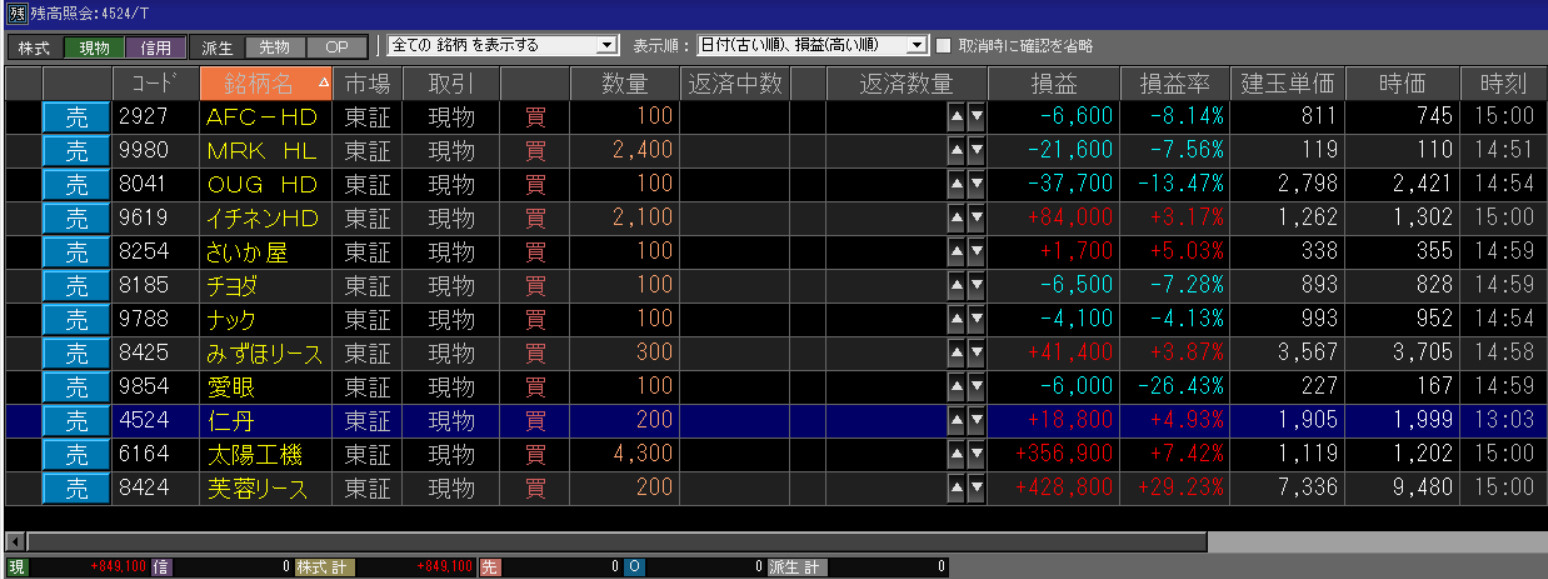Increase repayment quantity for MRK HL
Screen dimensions: 1548x579
957,151
